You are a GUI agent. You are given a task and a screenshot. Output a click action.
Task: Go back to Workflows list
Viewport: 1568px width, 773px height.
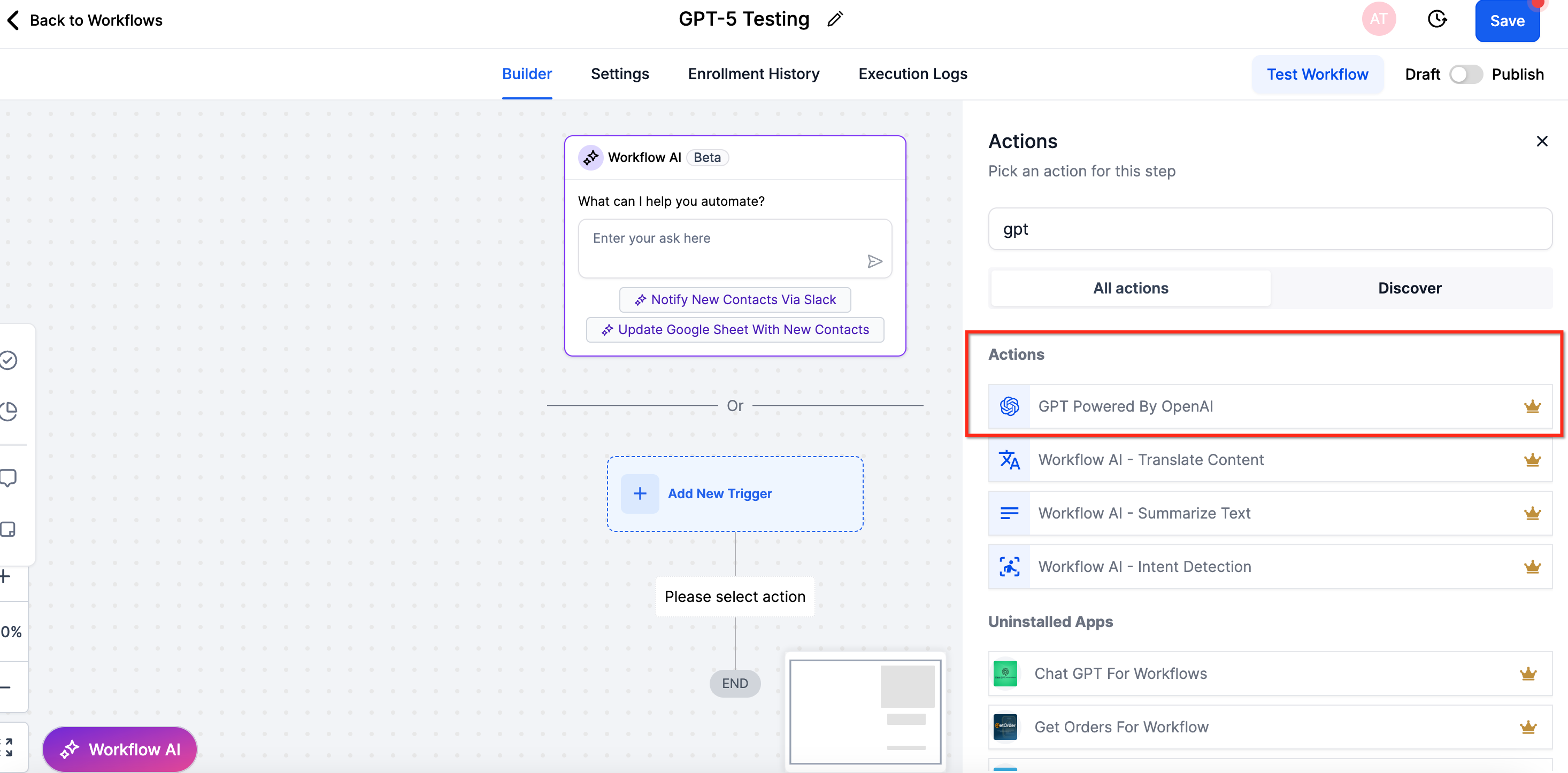coord(85,20)
